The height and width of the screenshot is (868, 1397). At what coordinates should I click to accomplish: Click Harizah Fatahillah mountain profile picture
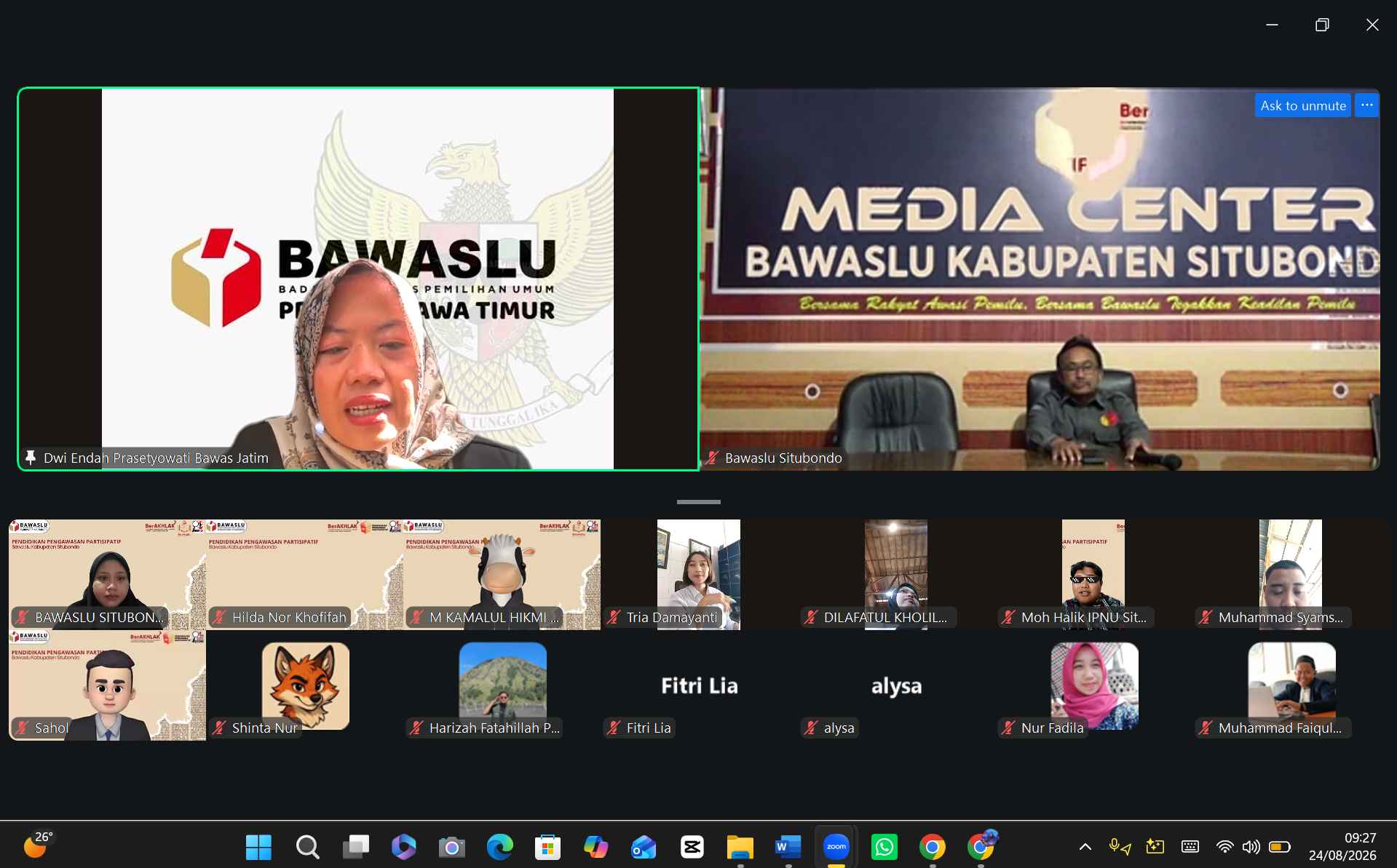[x=503, y=685]
